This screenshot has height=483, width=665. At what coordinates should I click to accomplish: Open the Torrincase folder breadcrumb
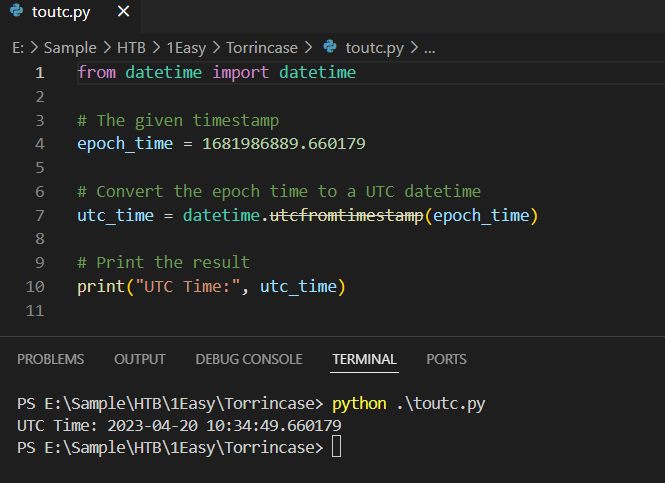point(262,47)
